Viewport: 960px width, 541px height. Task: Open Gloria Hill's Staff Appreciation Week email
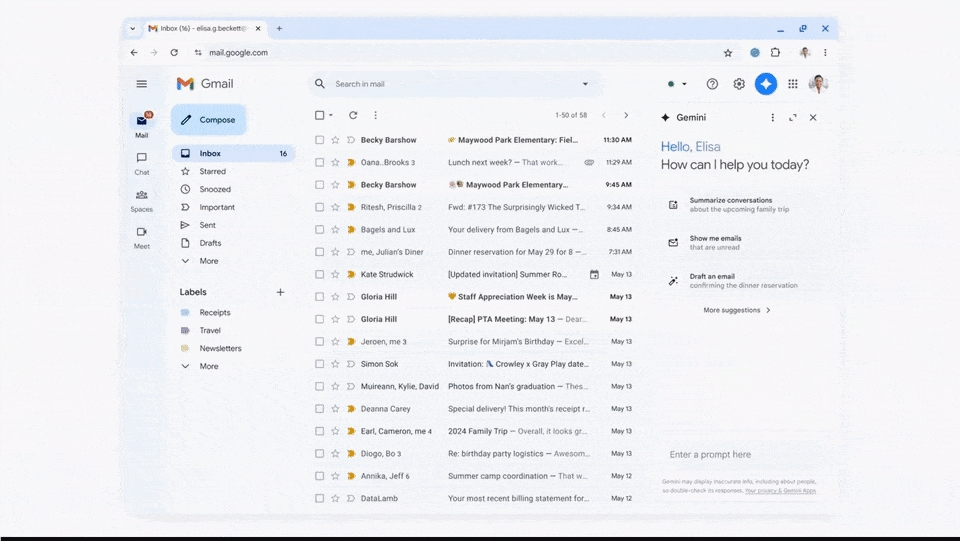[x=474, y=297]
